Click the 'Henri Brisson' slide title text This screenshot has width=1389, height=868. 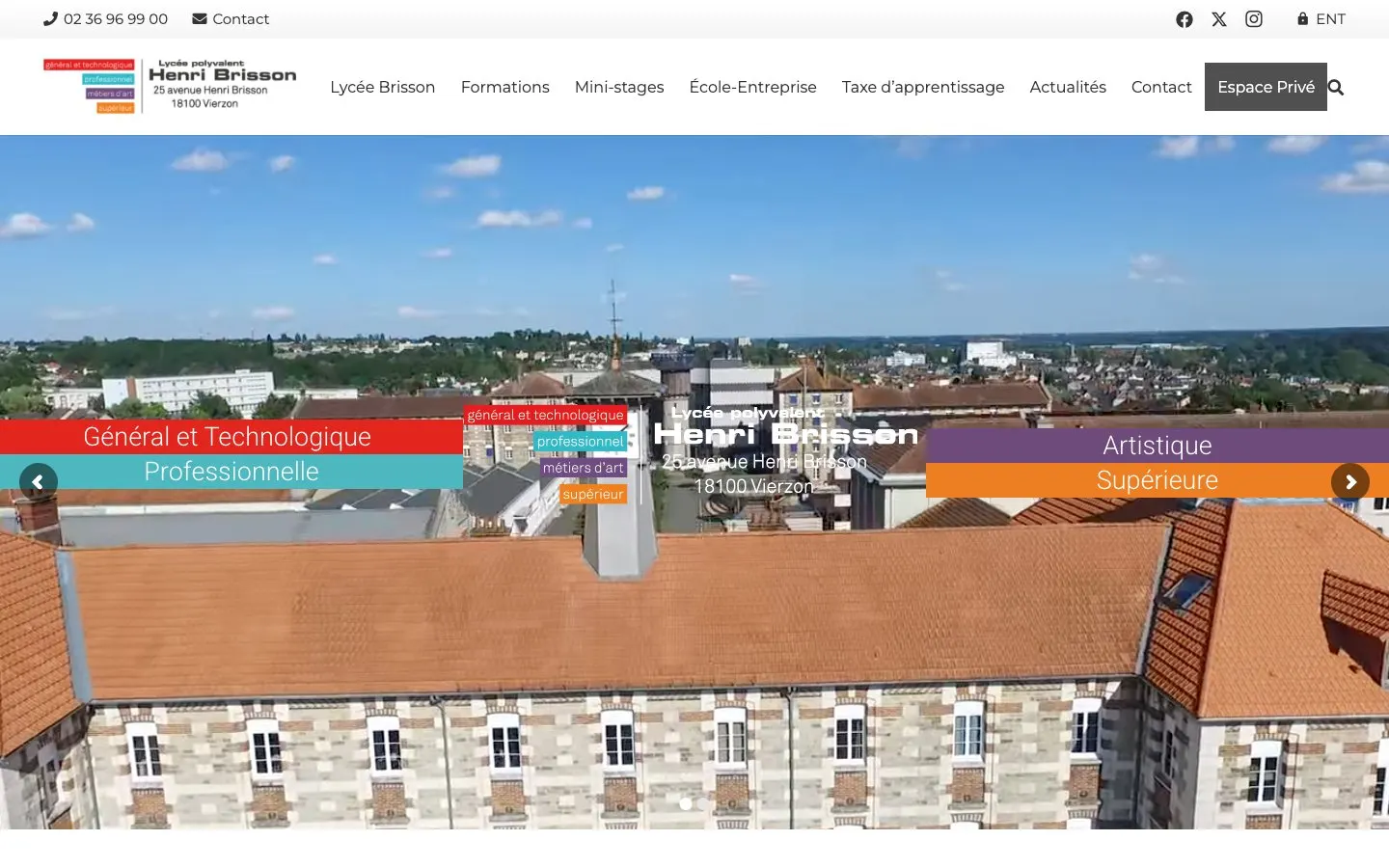(x=786, y=434)
